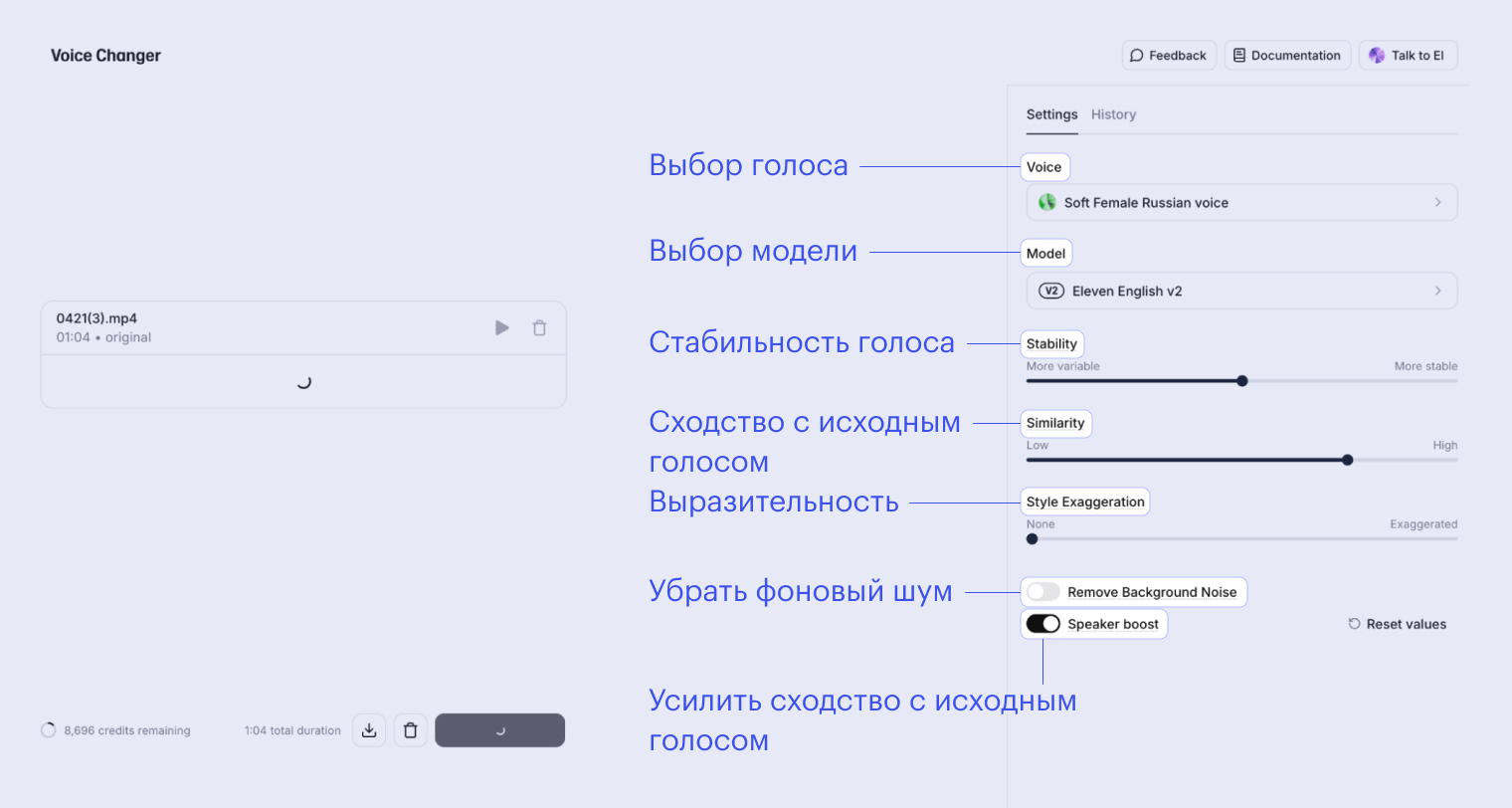Click the Talk to El button
The image size is (1512, 808).
[x=1408, y=55]
